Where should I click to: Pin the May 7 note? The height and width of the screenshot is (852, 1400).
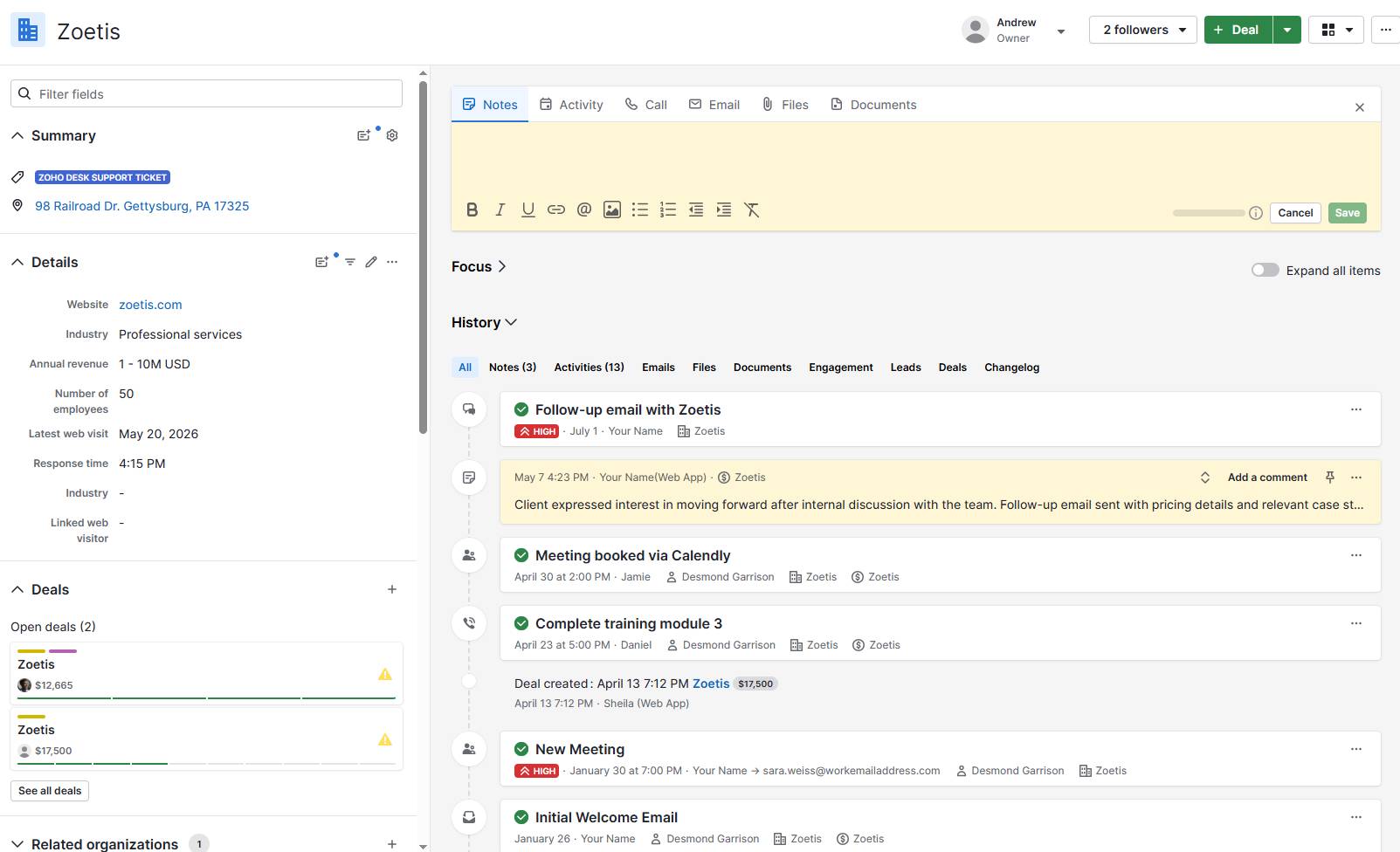[x=1330, y=478]
